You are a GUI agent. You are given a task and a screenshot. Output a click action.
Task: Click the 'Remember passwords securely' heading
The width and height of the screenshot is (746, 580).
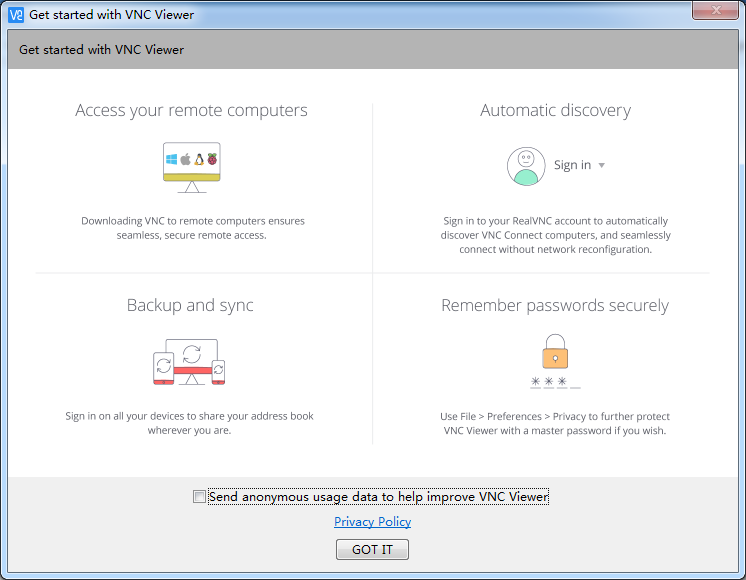point(555,305)
